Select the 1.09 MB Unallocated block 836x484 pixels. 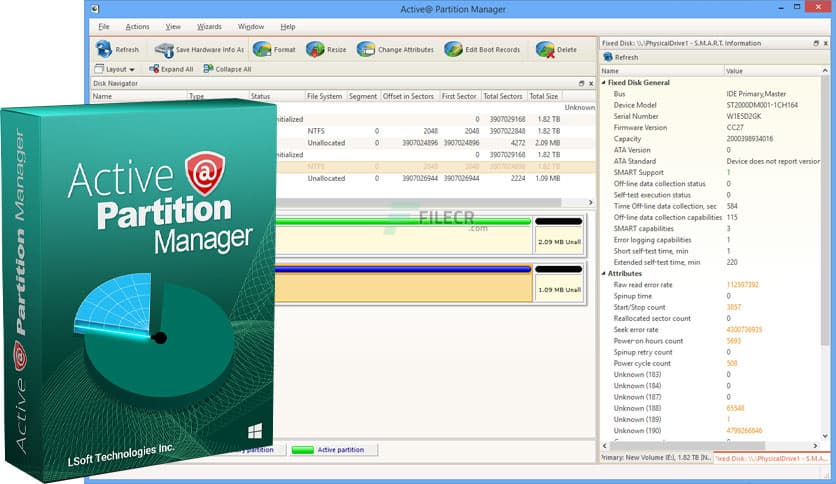point(559,283)
